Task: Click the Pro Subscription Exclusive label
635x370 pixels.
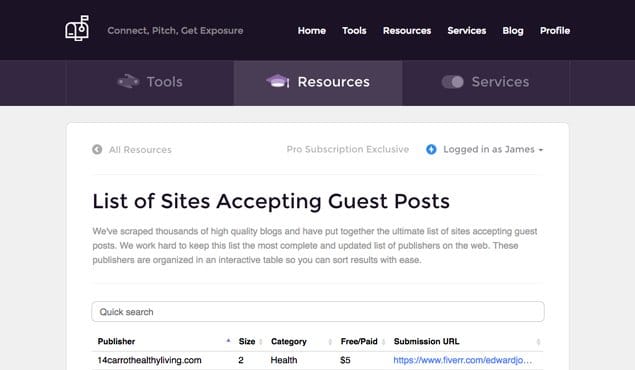Action: click(347, 149)
